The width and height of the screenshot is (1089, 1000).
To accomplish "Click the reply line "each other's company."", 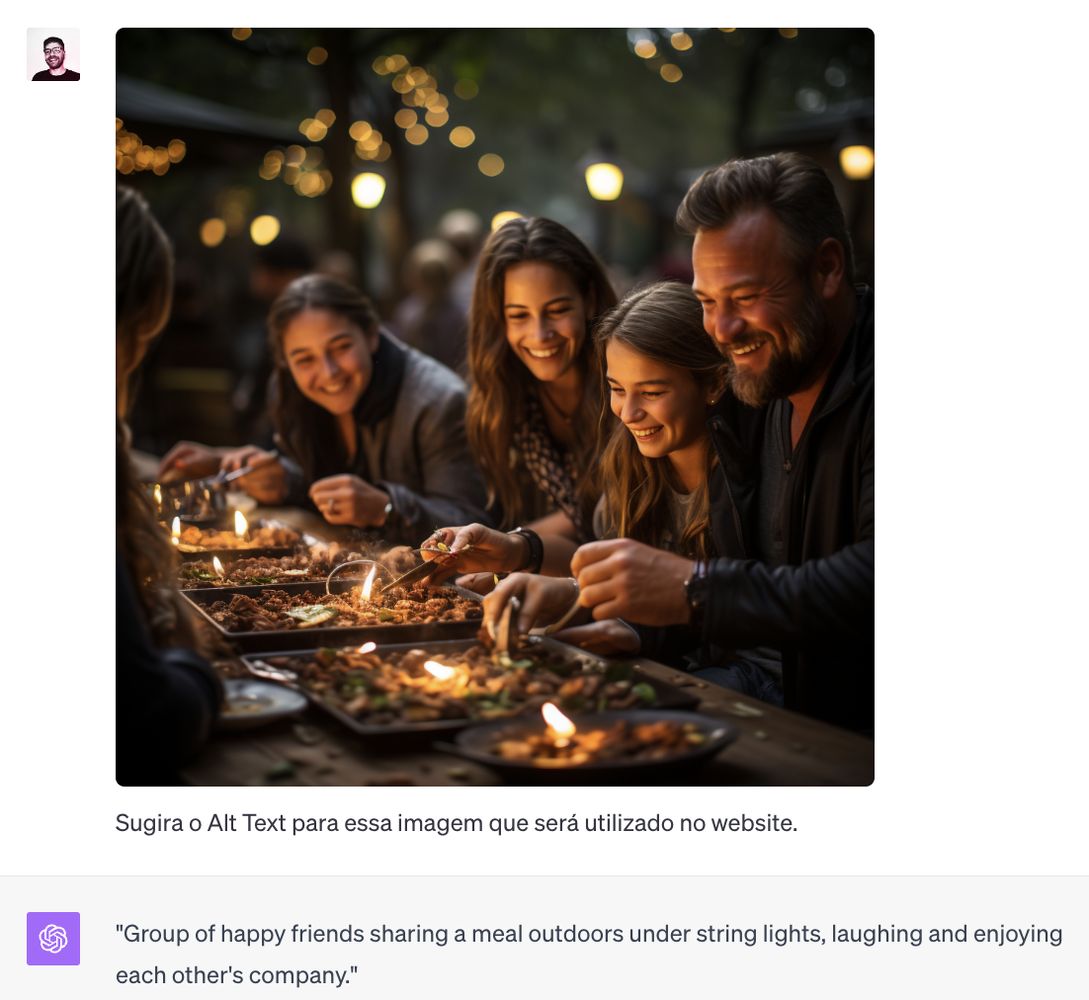I will coord(237,975).
